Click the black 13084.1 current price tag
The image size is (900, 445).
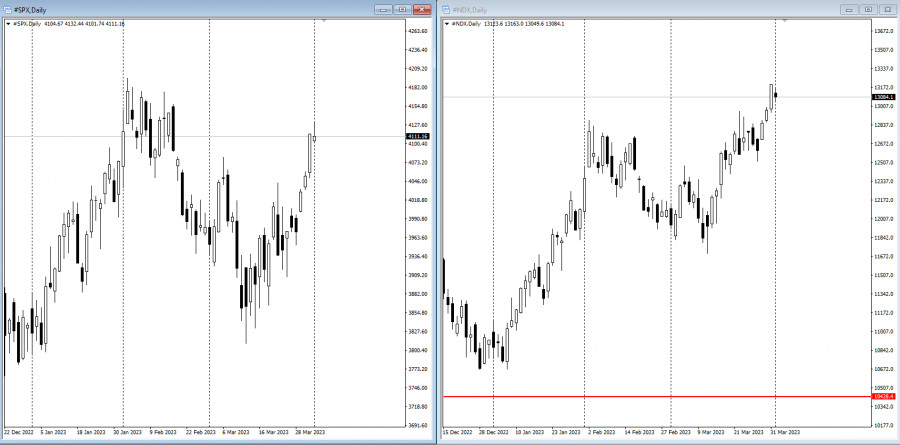tap(883, 97)
